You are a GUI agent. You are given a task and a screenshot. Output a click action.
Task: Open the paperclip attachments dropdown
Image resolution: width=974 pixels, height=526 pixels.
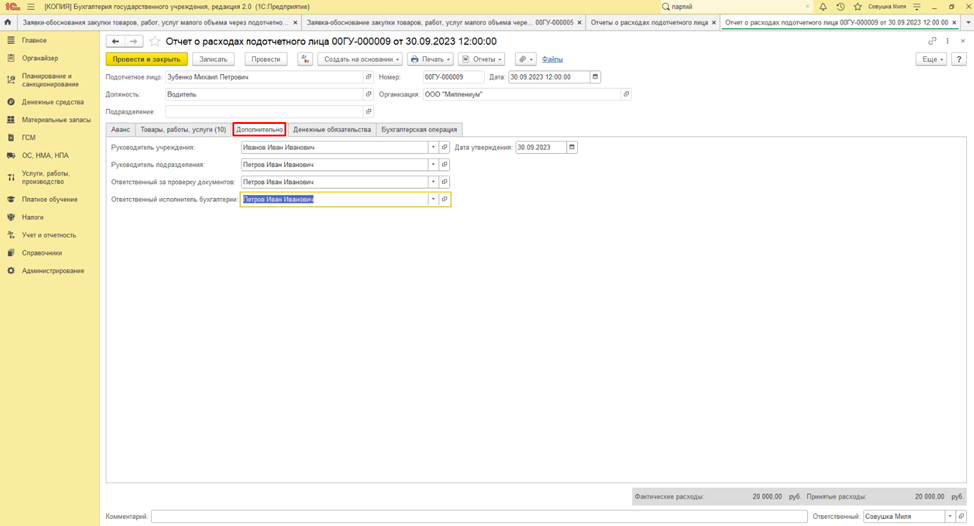(x=525, y=60)
